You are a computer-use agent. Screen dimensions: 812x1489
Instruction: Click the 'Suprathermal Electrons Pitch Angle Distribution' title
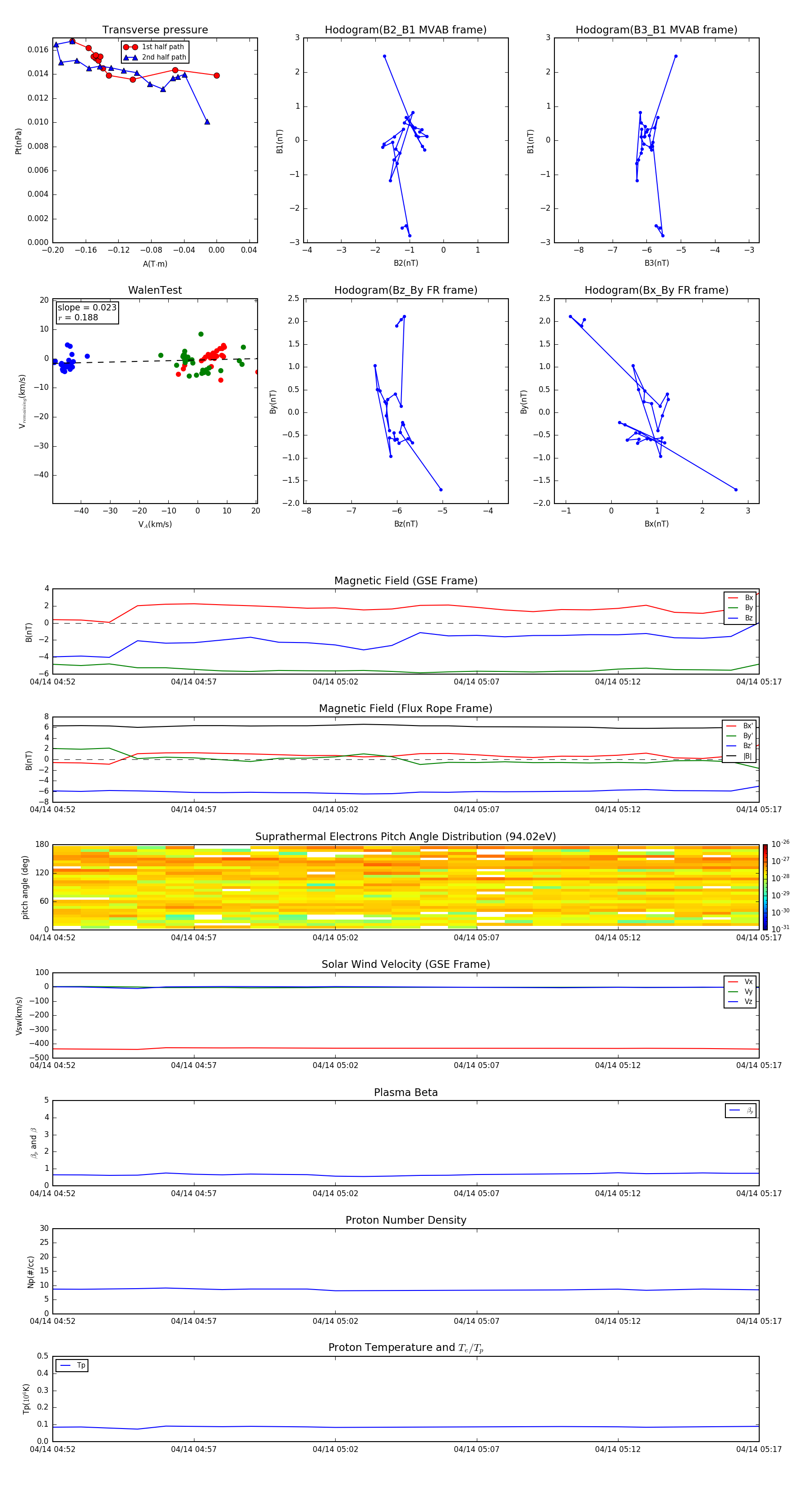(406, 837)
